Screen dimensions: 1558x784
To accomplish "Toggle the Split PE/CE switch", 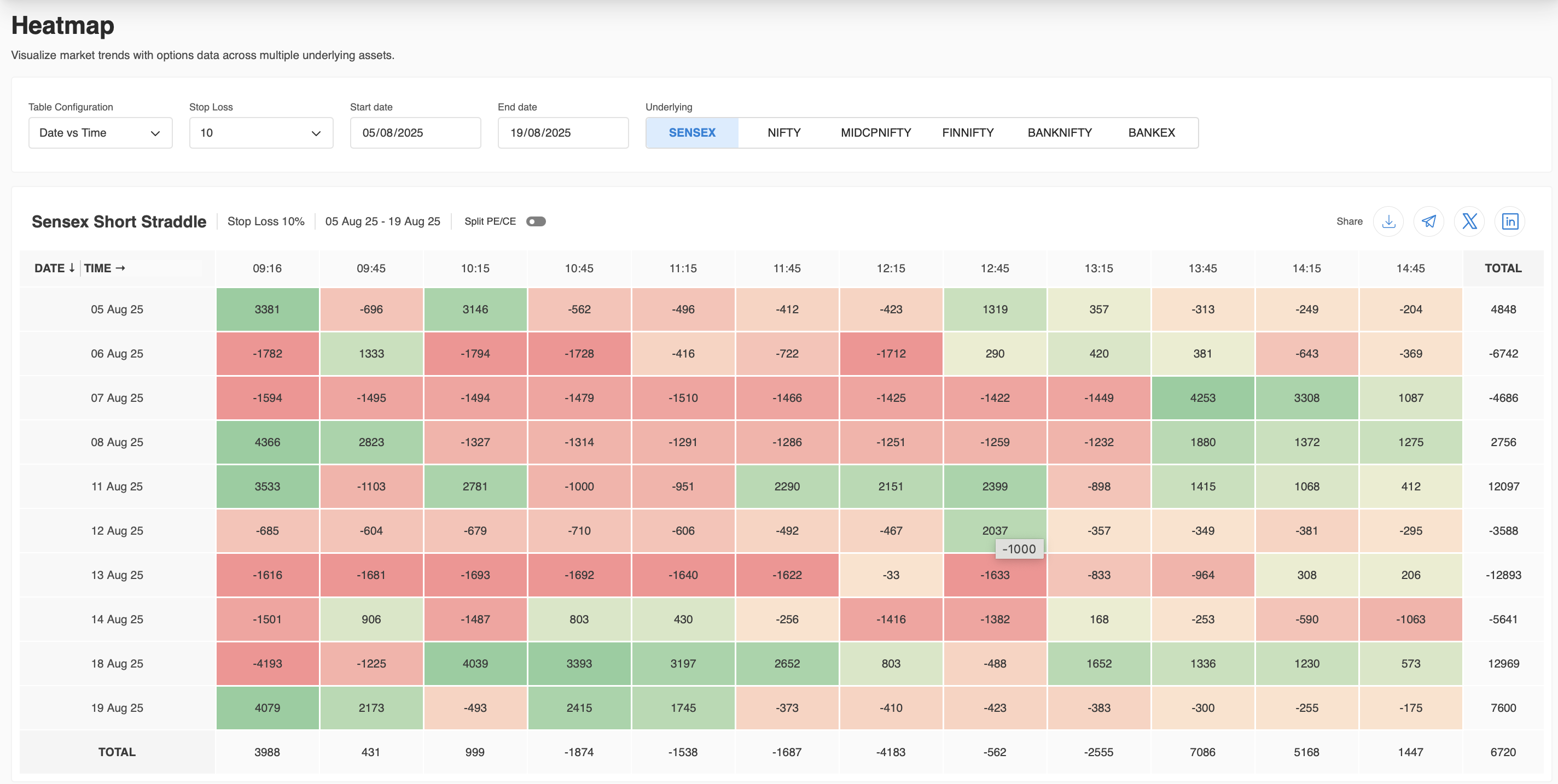I will pyautogui.click(x=535, y=221).
